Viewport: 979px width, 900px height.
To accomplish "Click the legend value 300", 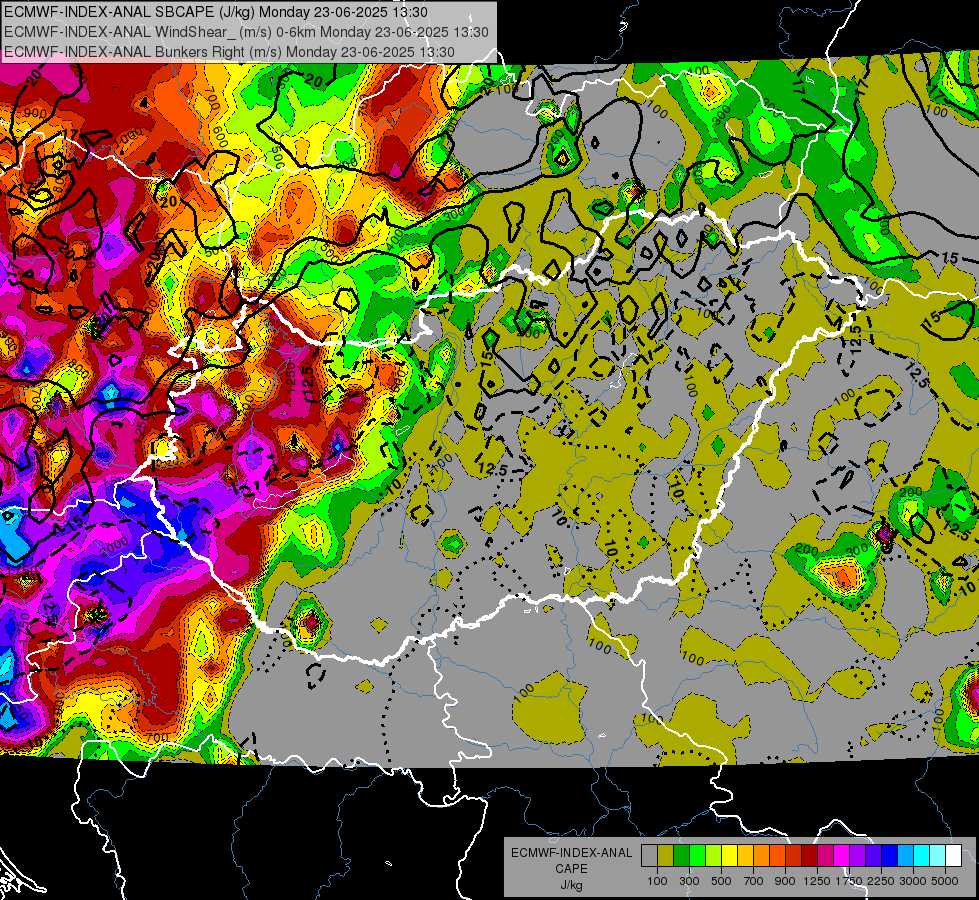I will click(689, 881).
